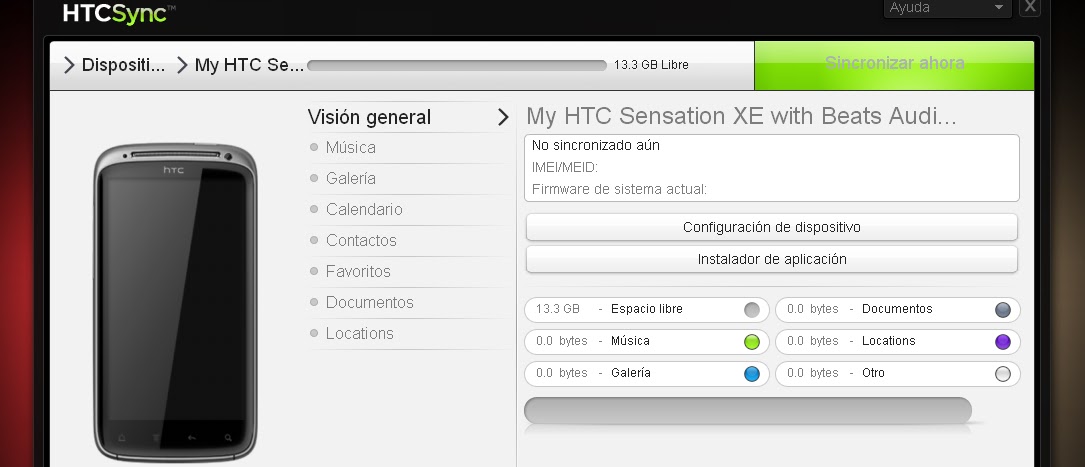
Task: Click the Dispositi... breadcrumb arrow
Action: (69, 65)
